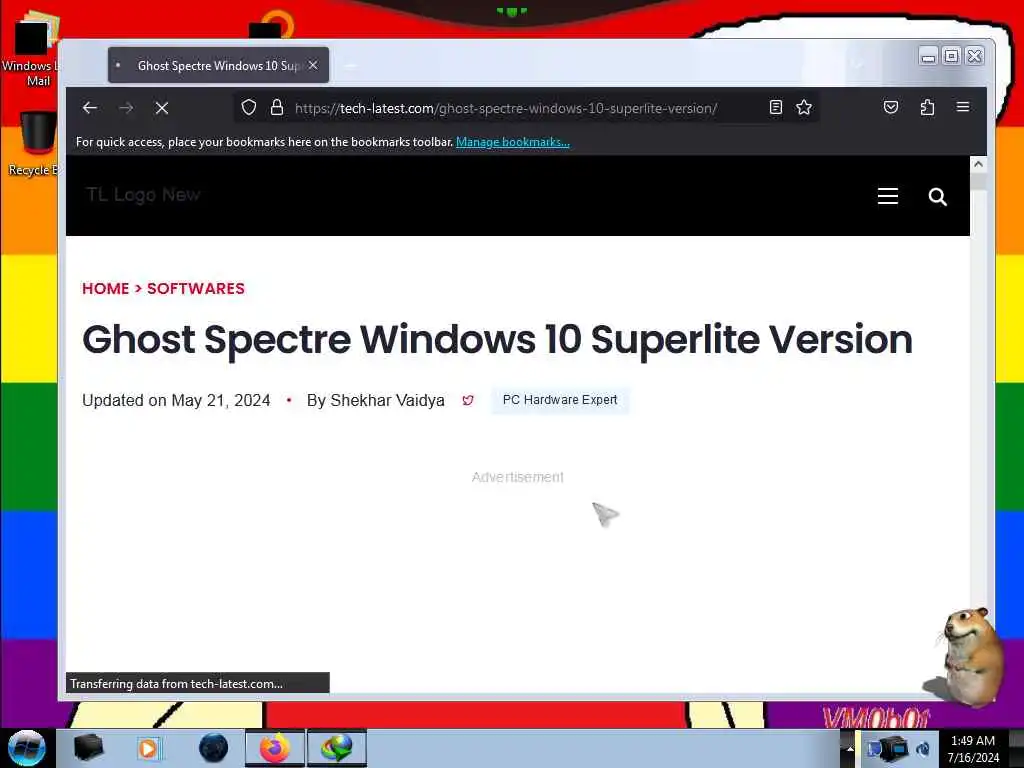The image size is (1024, 768).
Task: Click the address bar URL
Action: [x=505, y=108]
